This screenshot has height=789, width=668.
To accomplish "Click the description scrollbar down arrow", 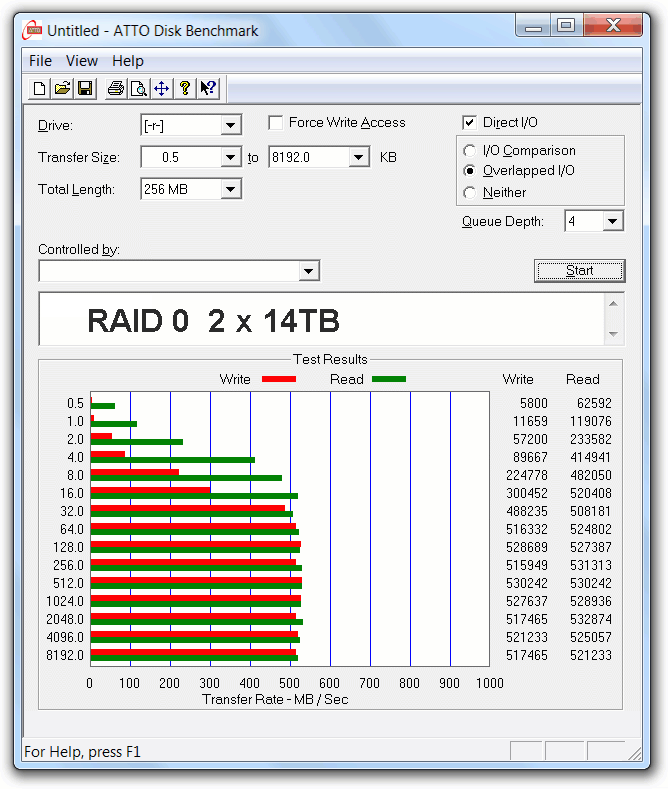I will [613, 334].
